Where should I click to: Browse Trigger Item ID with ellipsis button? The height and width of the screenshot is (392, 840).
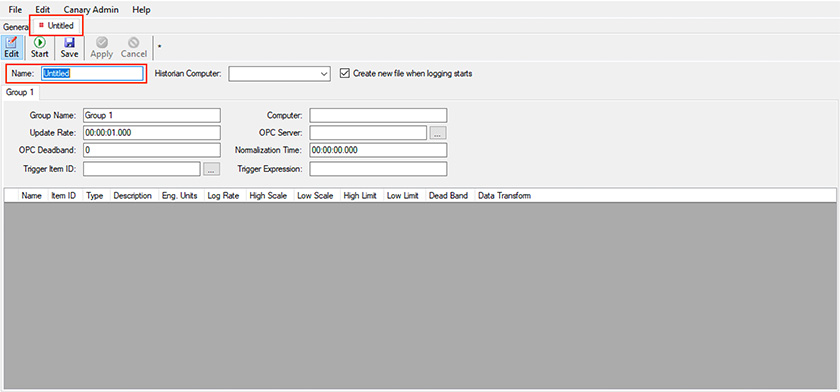click(x=211, y=169)
